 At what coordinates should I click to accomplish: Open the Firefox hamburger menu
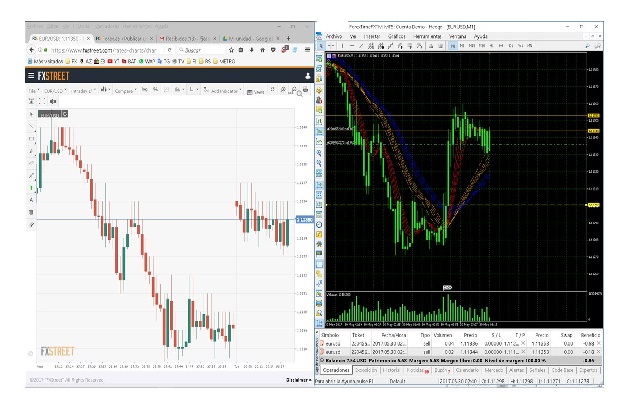point(309,48)
